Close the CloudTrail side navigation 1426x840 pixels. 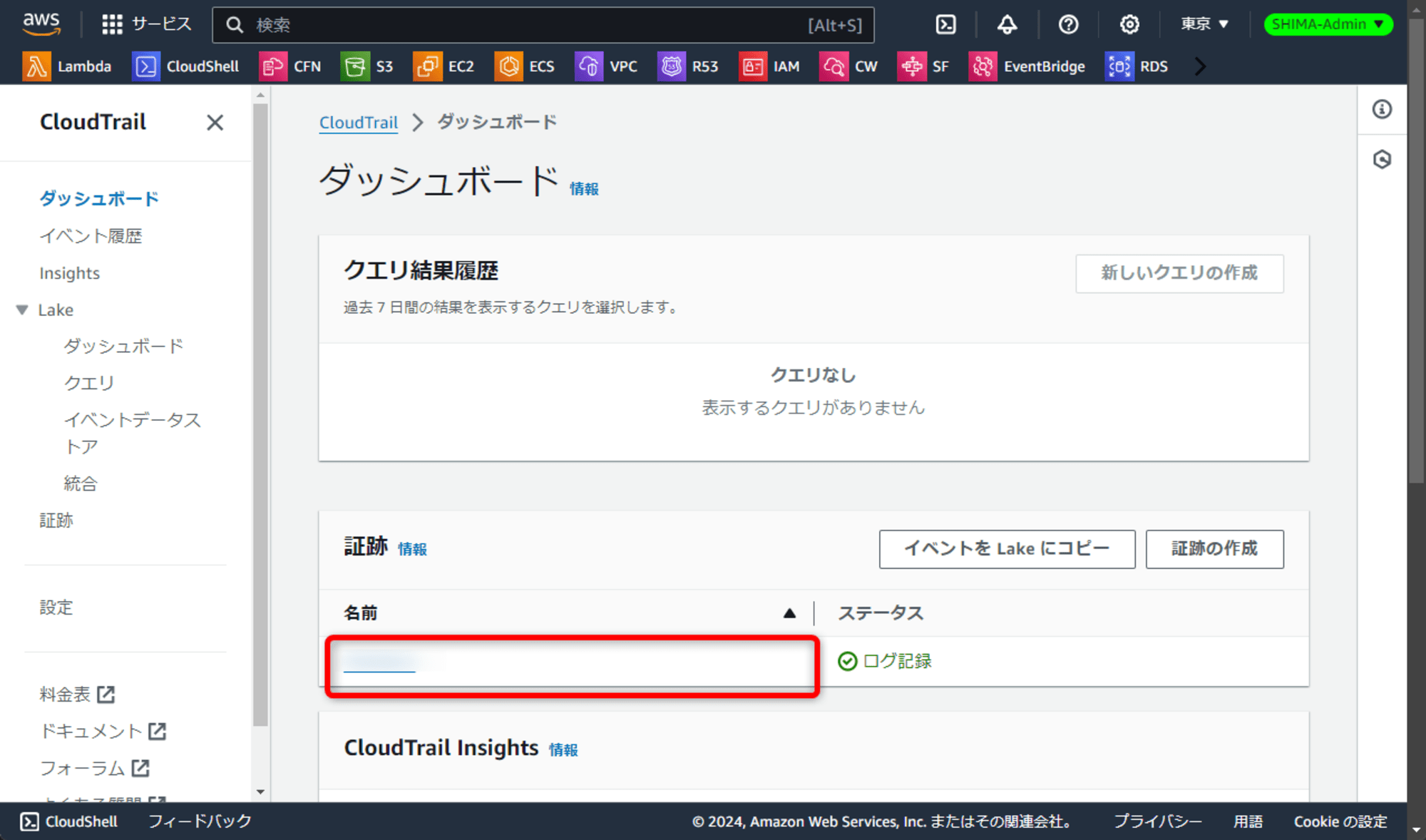[215, 123]
